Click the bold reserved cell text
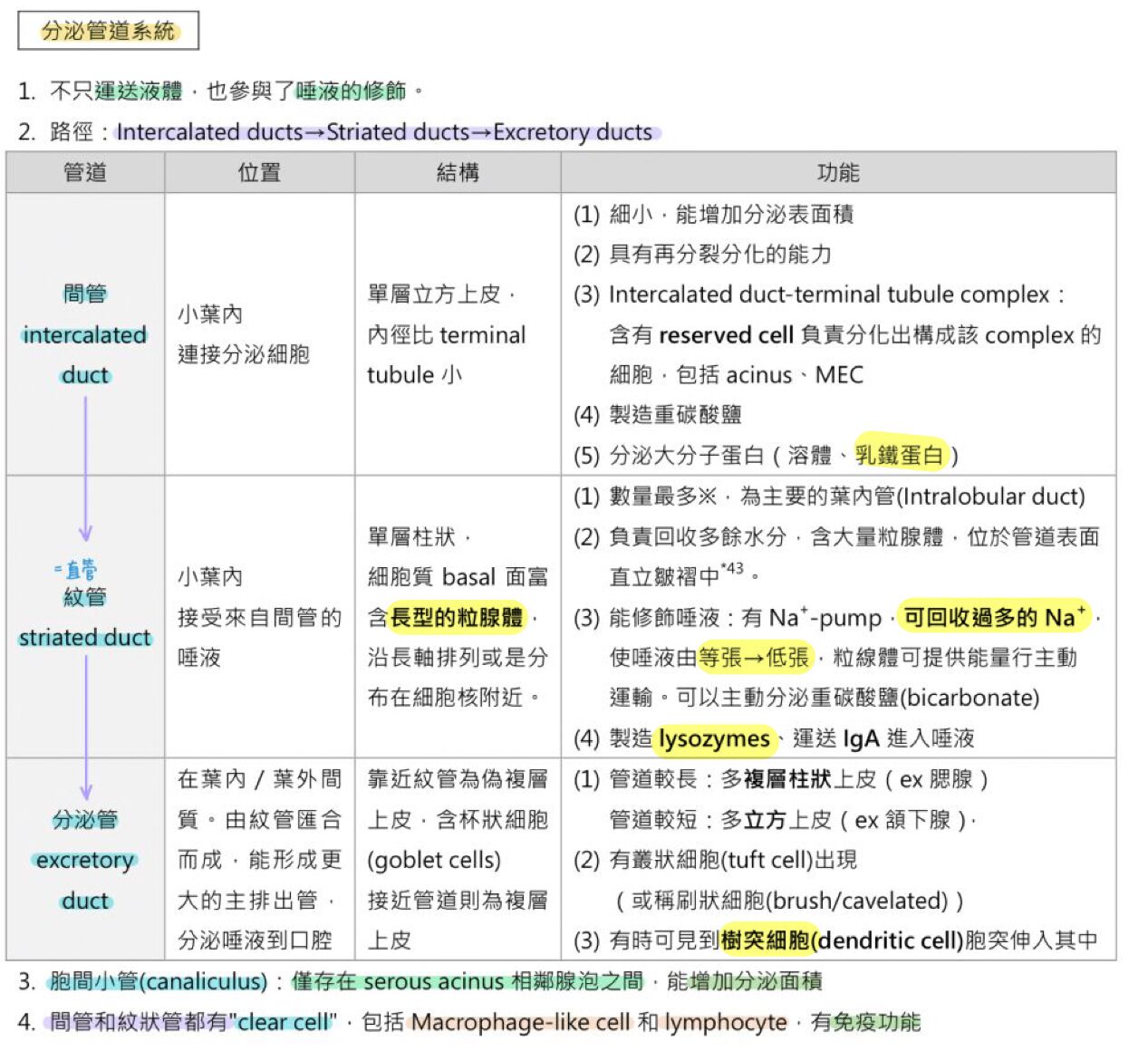 (726, 335)
